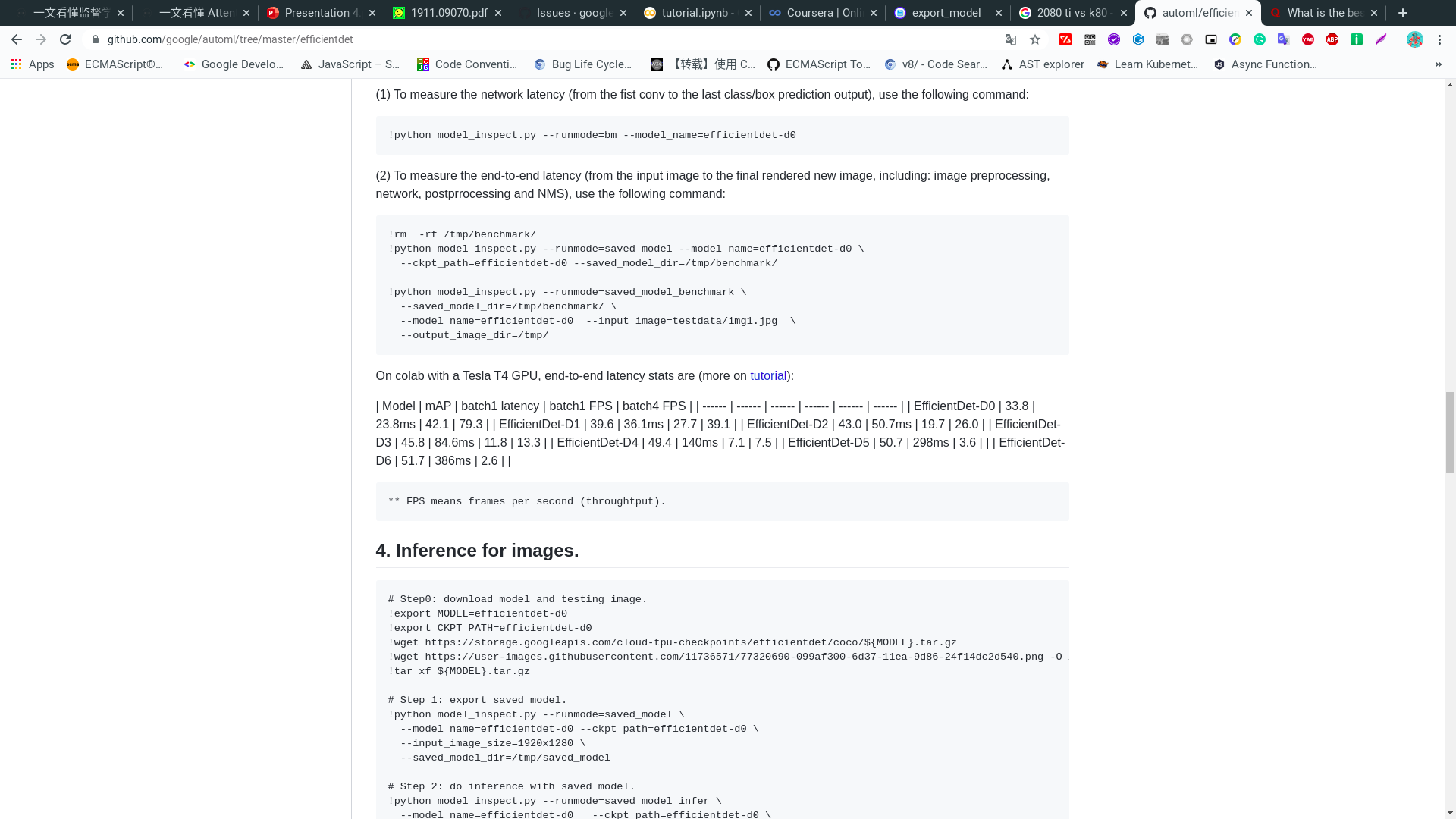Image resolution: width=1456 pixels, height=819 pixels.
Task: Toggle the purple checkmark extension
Action: 1114,39
